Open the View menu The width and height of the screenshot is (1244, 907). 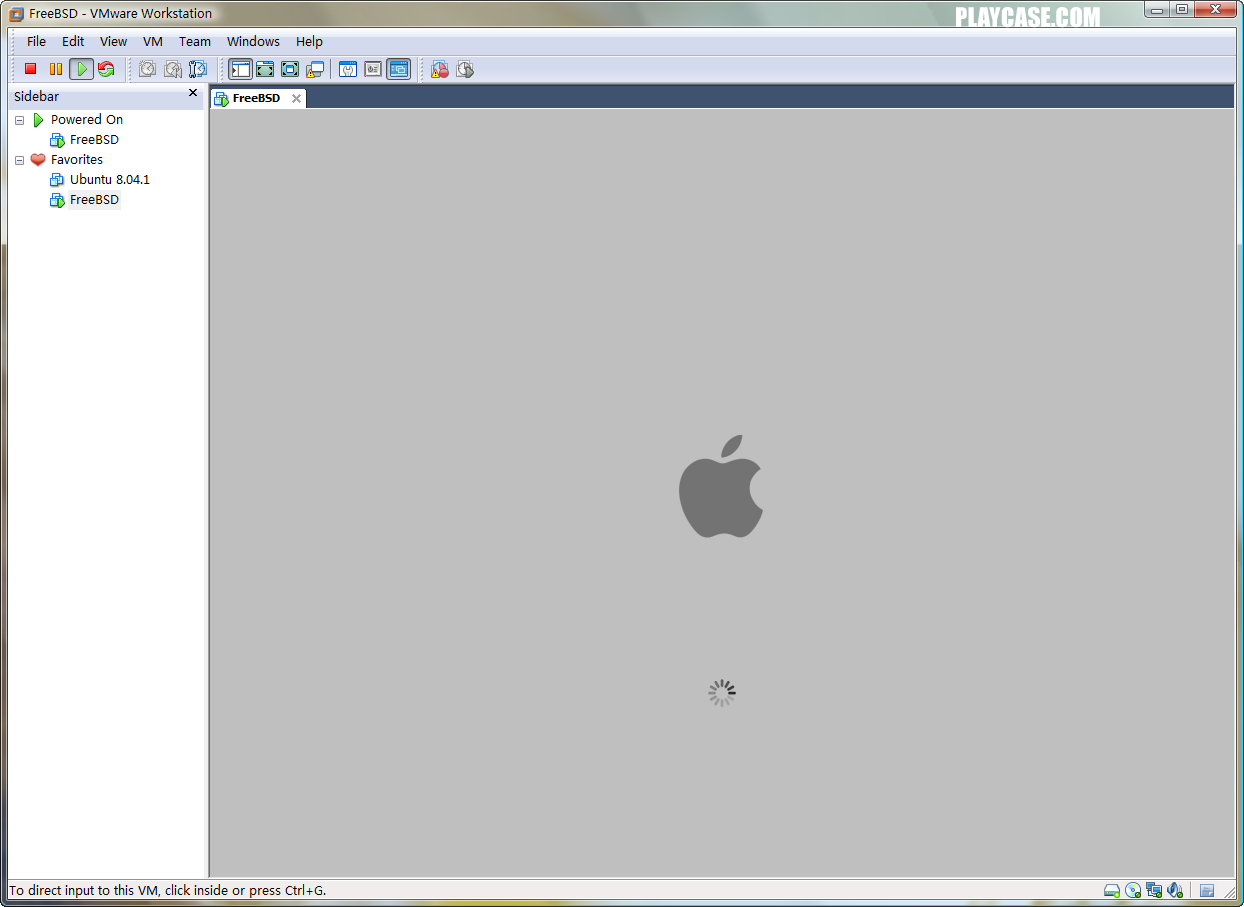(113, 41)
